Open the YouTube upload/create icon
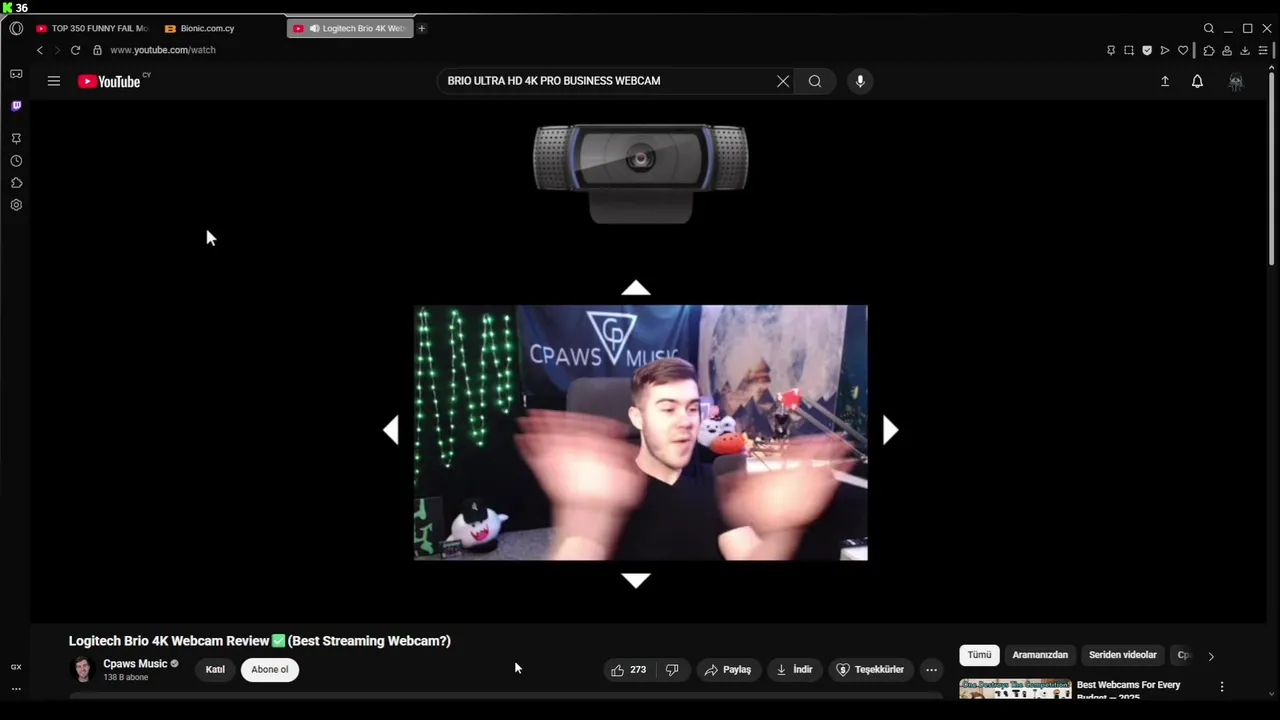The height and width of the screenshot is (720, 1280). [1165, 81]
